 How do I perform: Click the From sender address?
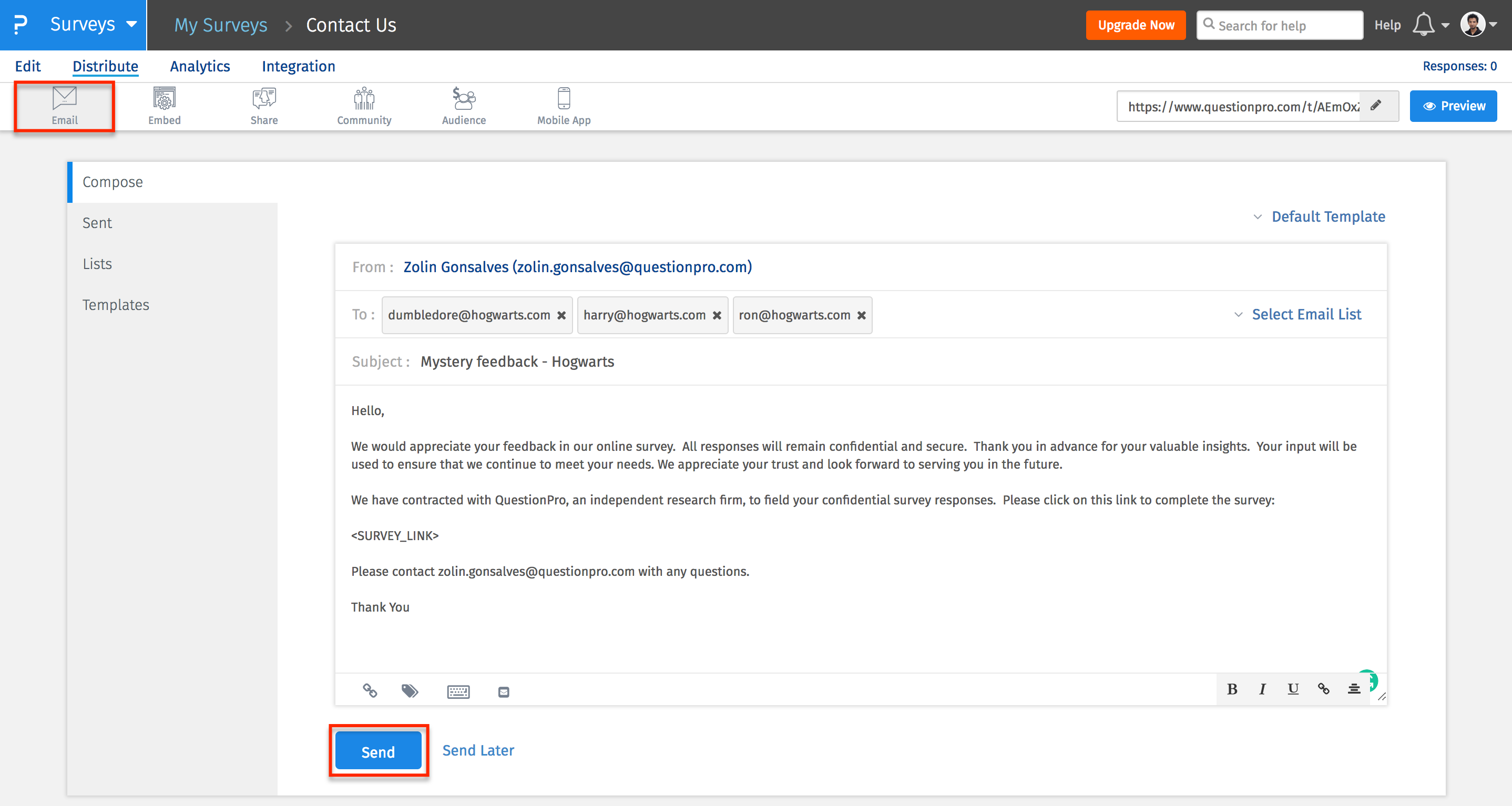click(578, 267)
